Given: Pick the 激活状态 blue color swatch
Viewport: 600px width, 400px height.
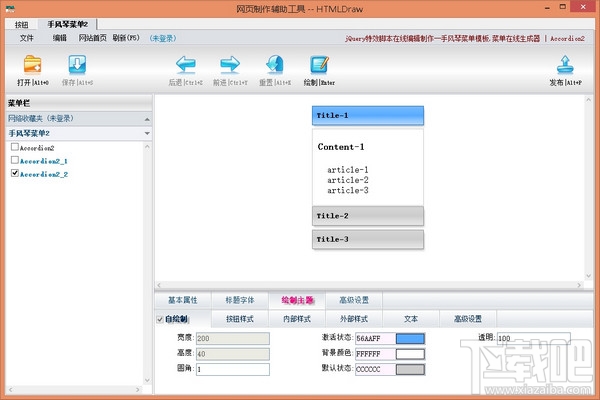Looking at the screenshot, I should pyautogui.click(x=410, y=338).
